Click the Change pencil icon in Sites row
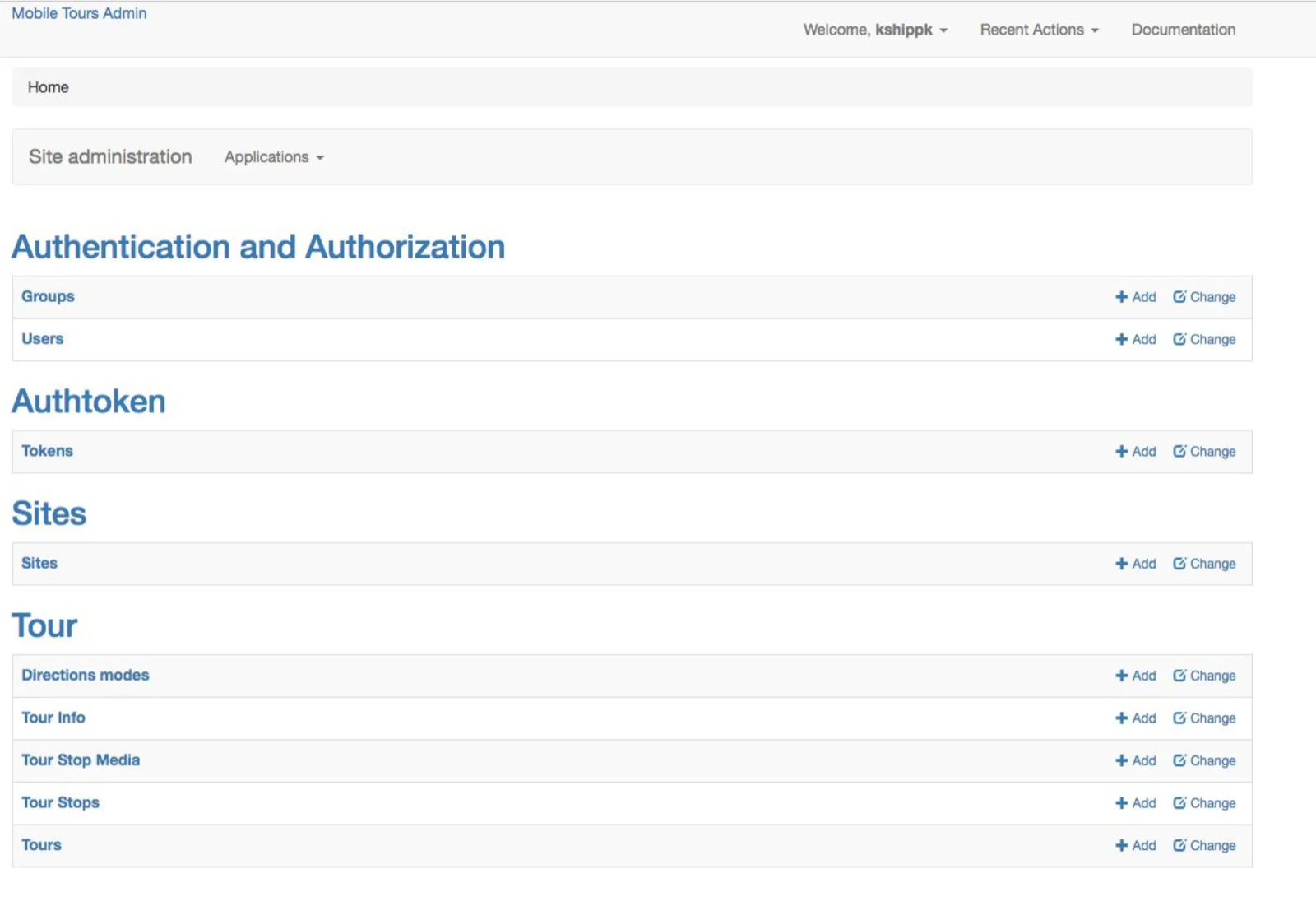Screen dimensions: 1316x920 [1179, 563]
